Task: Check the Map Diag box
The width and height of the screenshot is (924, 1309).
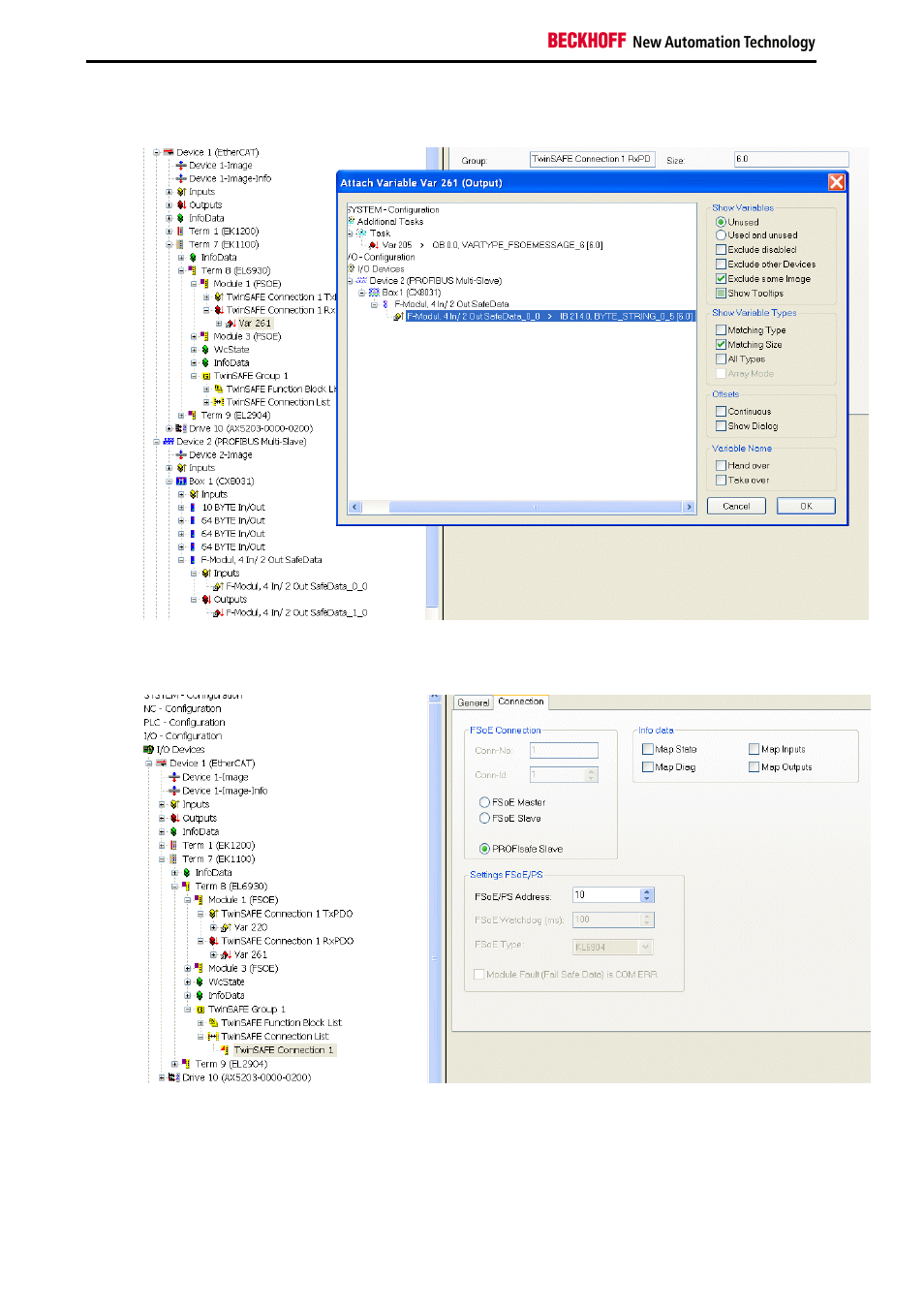Action: pos(648,767)
